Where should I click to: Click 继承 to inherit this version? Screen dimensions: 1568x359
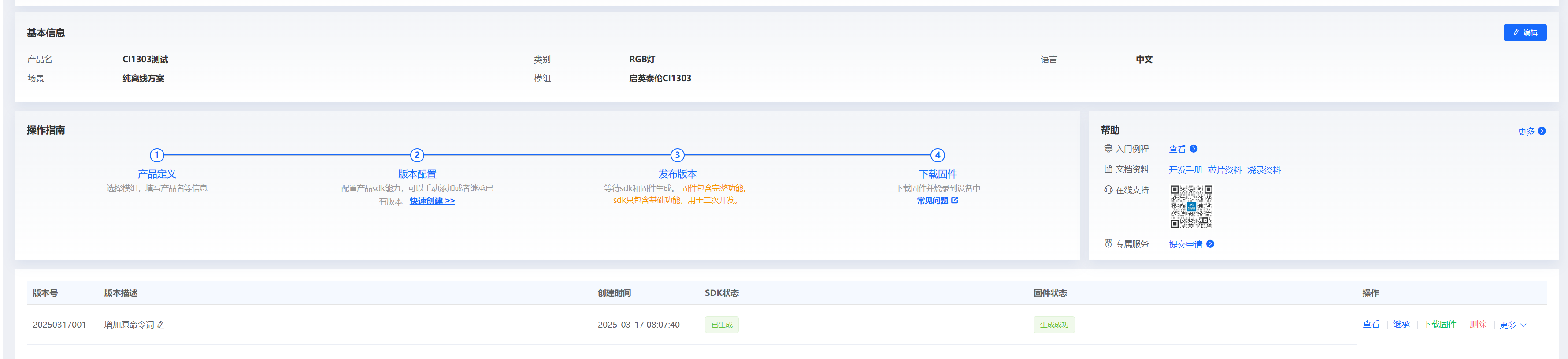[1401, 324]
